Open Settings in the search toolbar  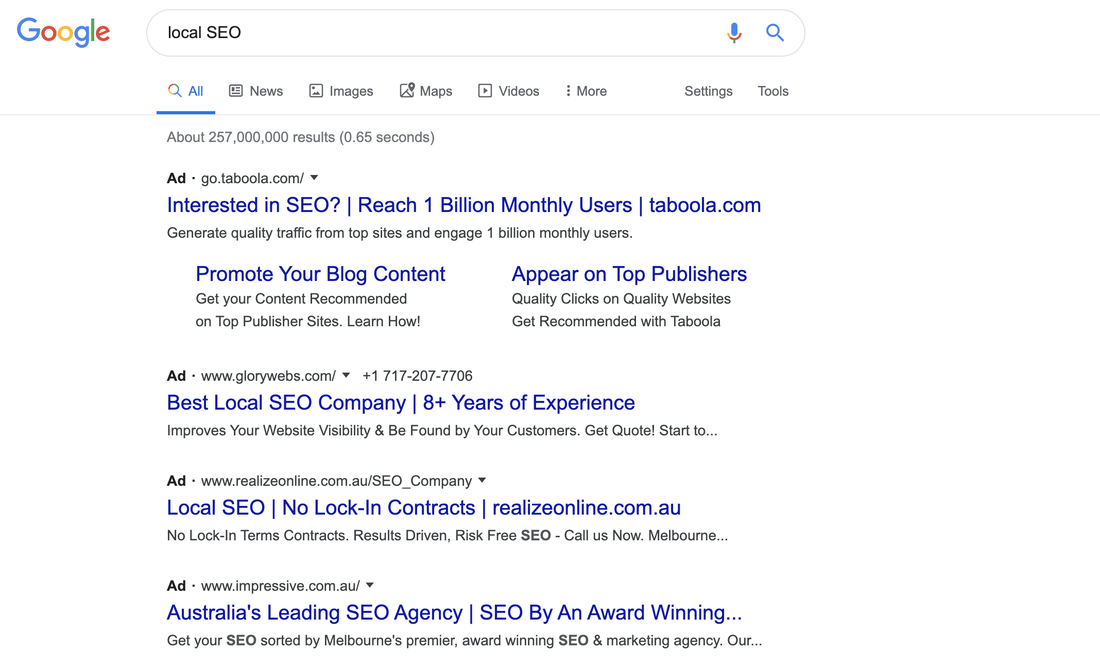[x=708, y=91]
